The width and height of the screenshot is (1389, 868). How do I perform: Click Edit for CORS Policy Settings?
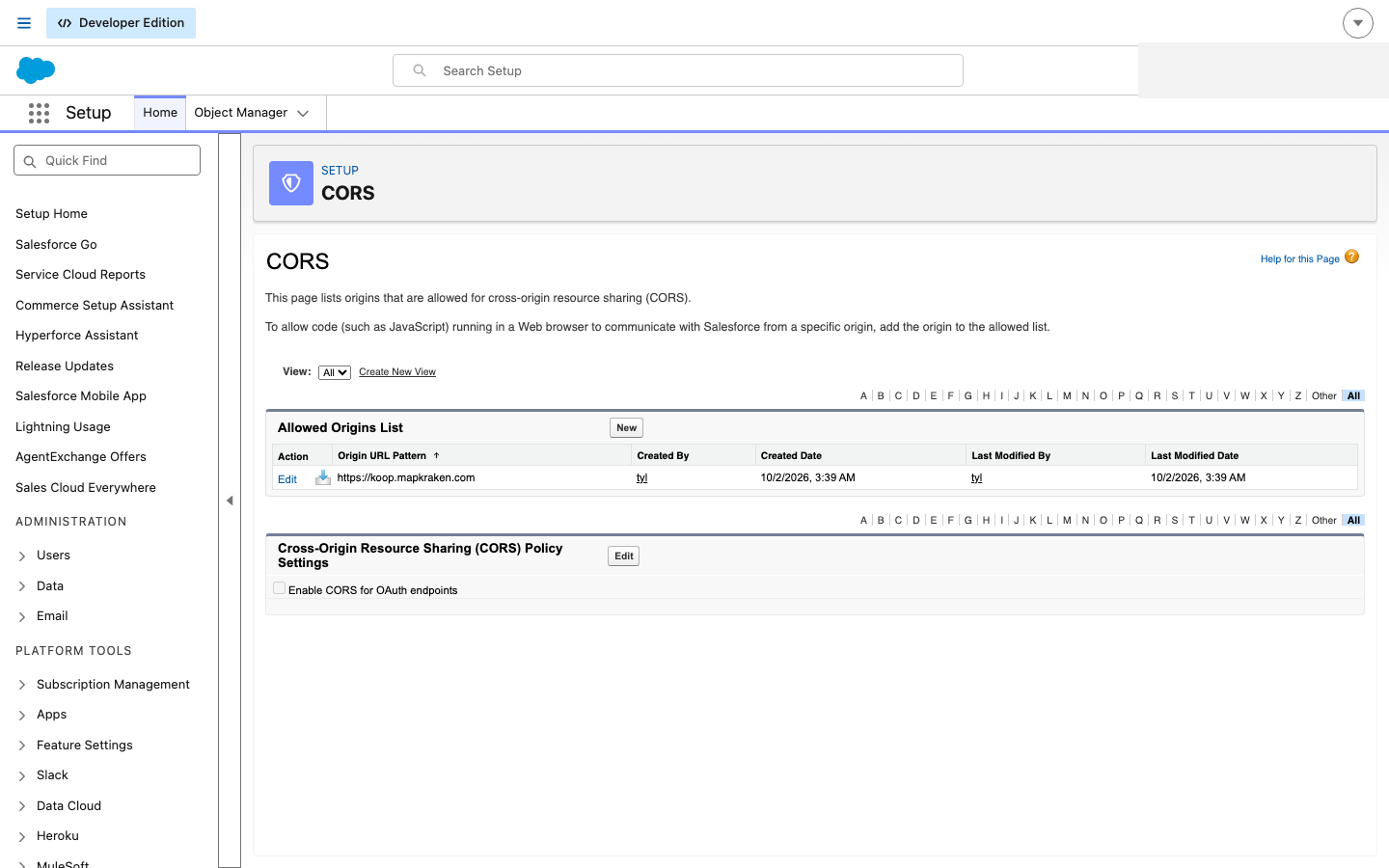click(x=624, y=556)
